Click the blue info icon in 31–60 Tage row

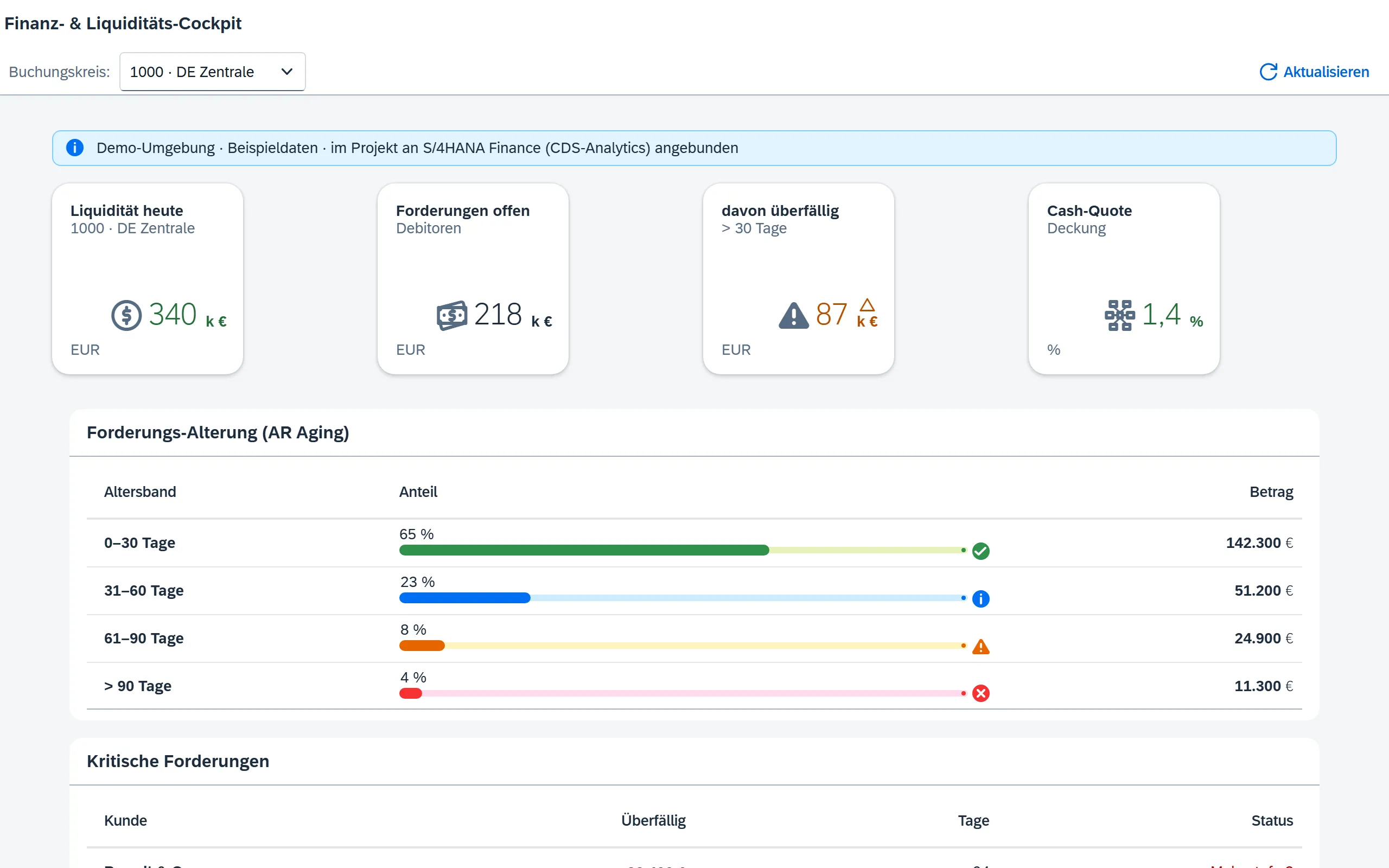981,599
